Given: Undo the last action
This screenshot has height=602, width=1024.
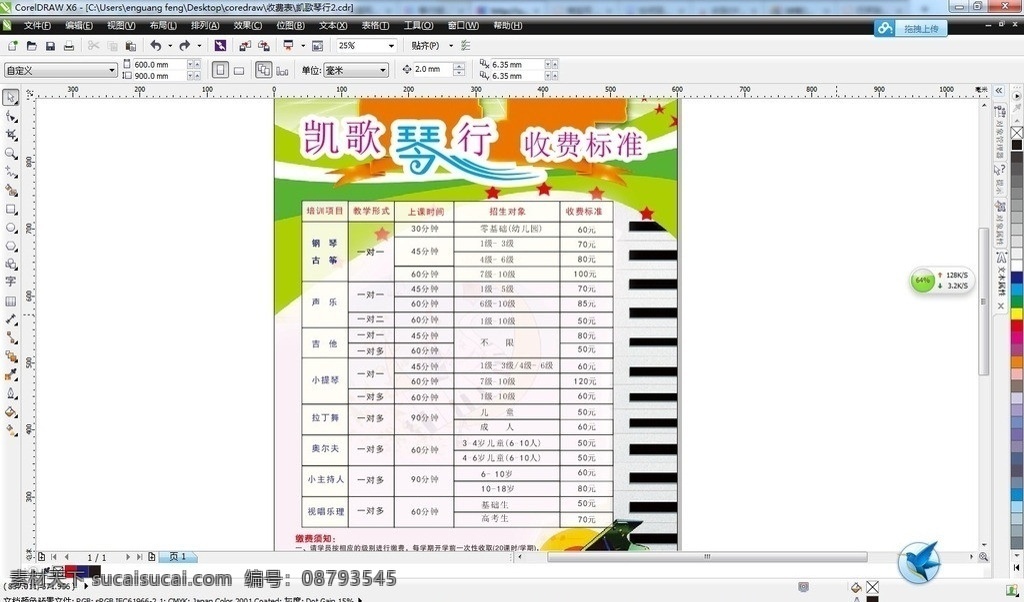Looking at the screenshot, I should (x=155, y=46).
